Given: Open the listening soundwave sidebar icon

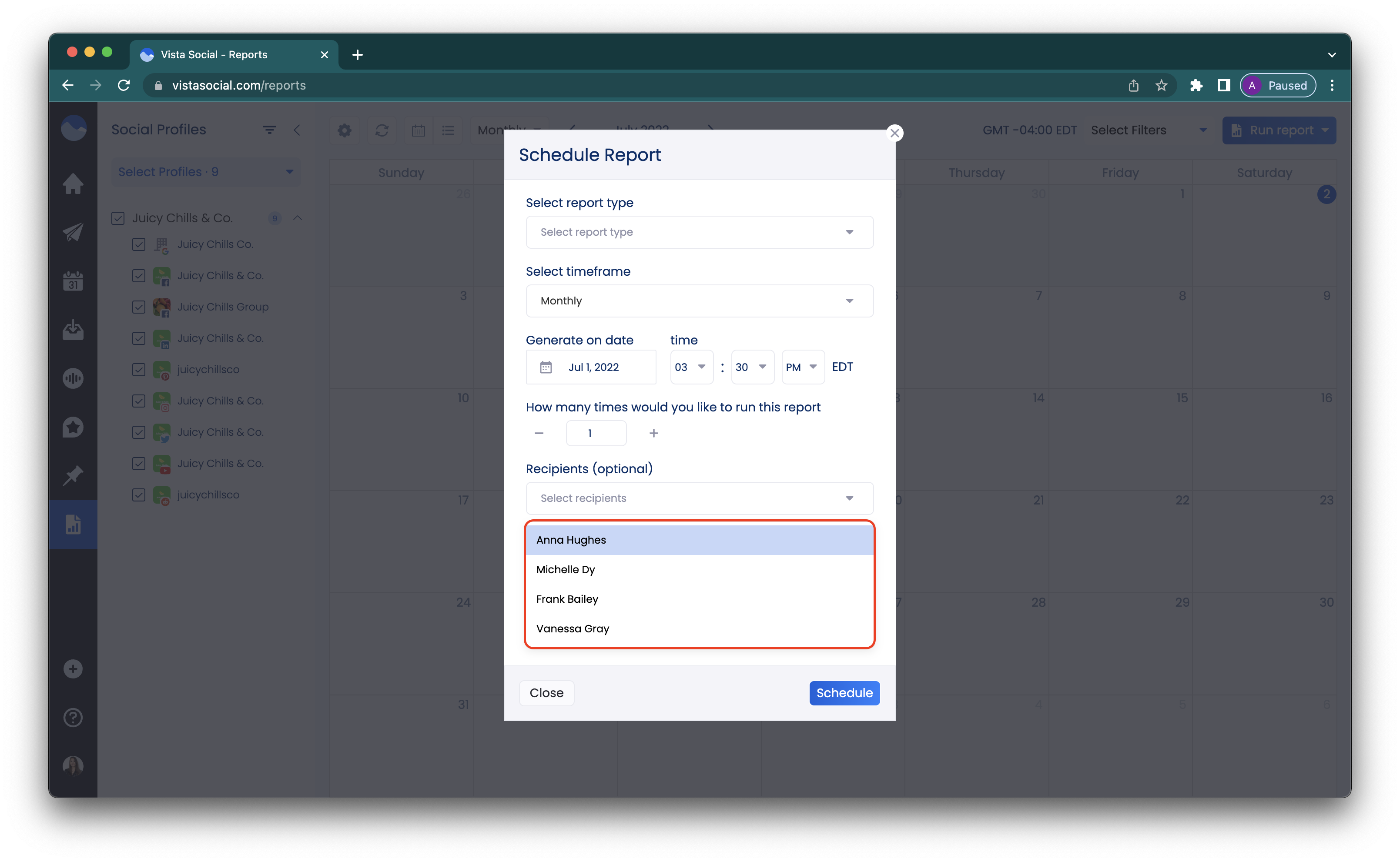Looking at the screenshot, I should pyautogui.click(x=73, y=378).
